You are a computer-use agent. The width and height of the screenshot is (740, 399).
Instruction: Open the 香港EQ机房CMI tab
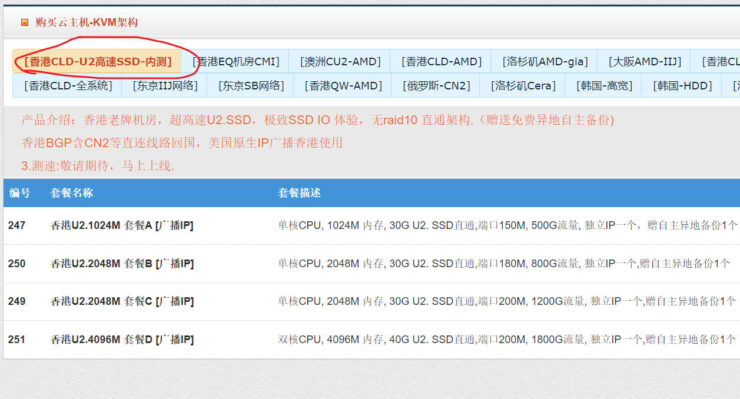click(236, 61)
